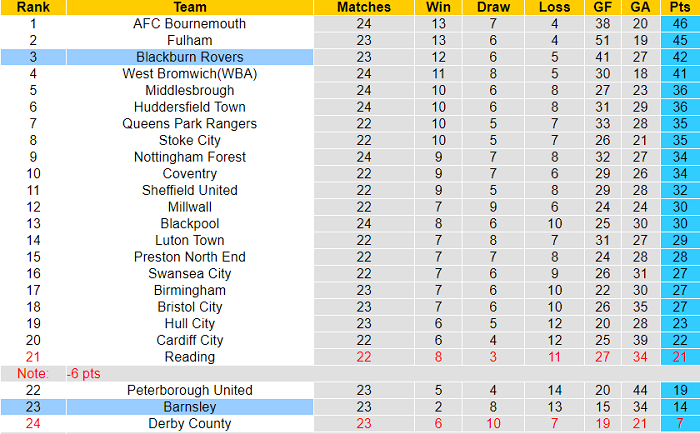Click the highlighted Barnsley team name
This screenshot has height=434, width=700.
point(189,407)
